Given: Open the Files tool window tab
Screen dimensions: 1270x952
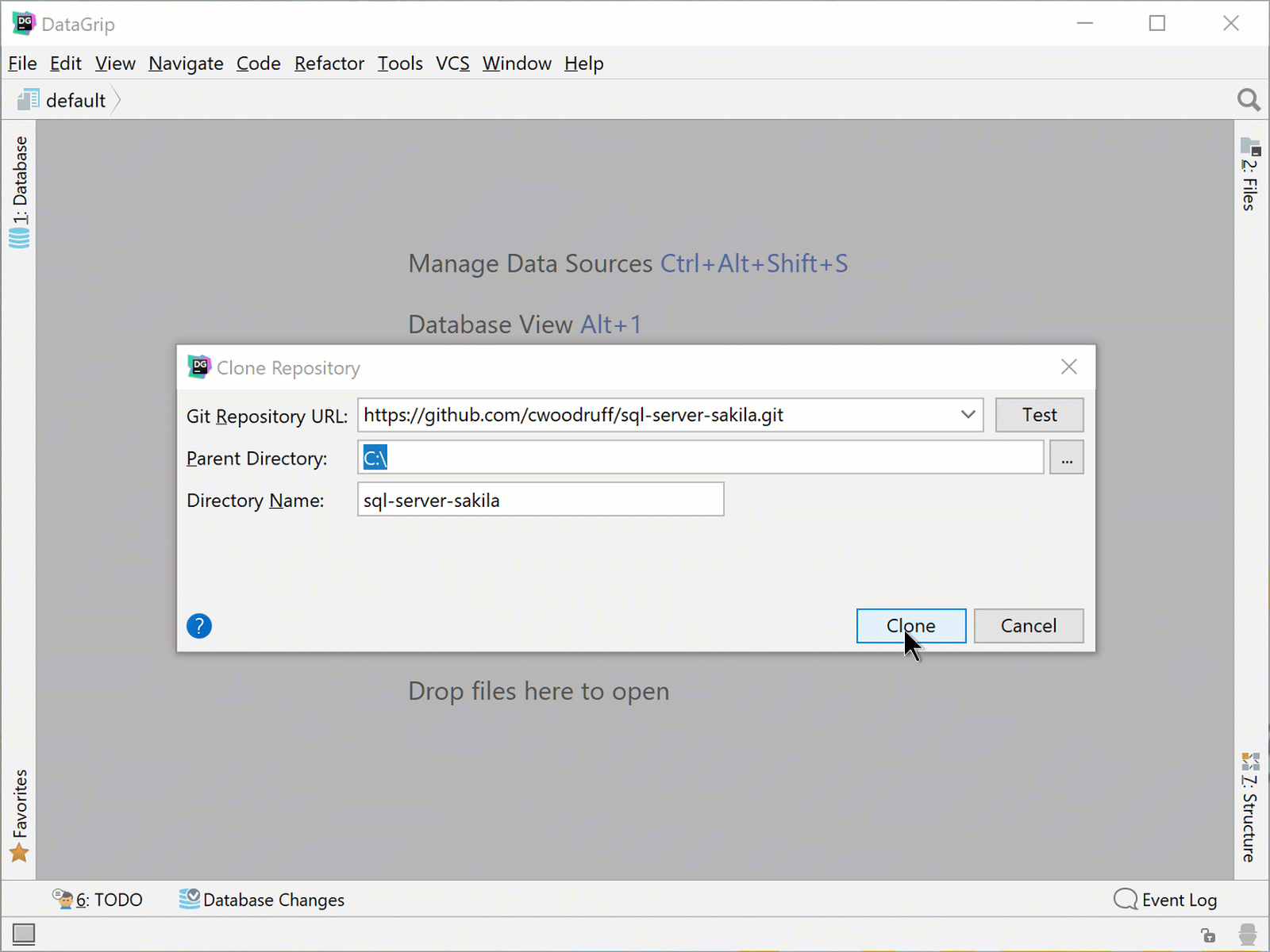Looking at the screenshot, I should pos(1250,175).
